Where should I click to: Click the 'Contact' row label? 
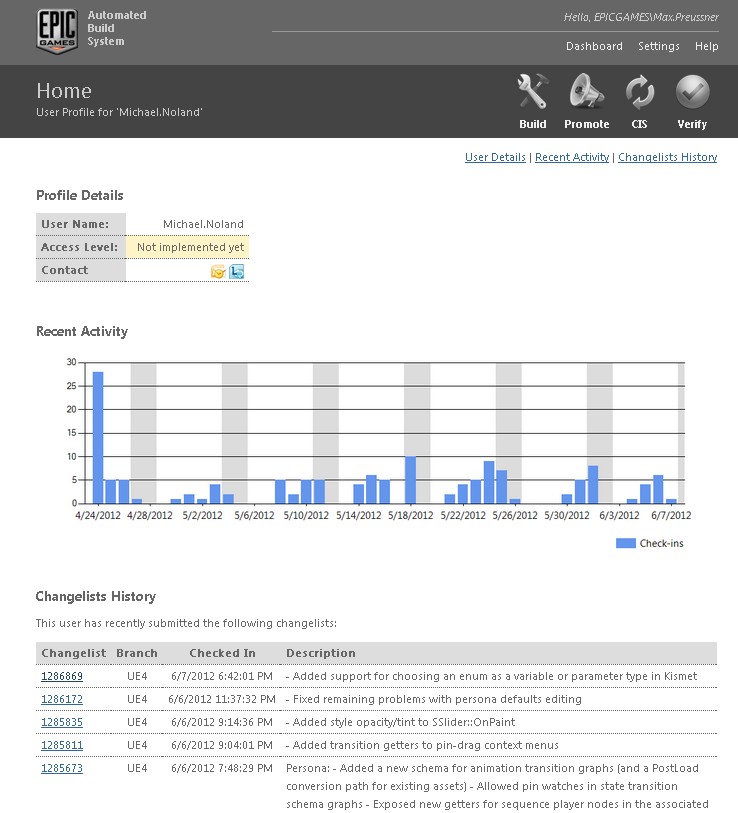[x=65, y=270]
